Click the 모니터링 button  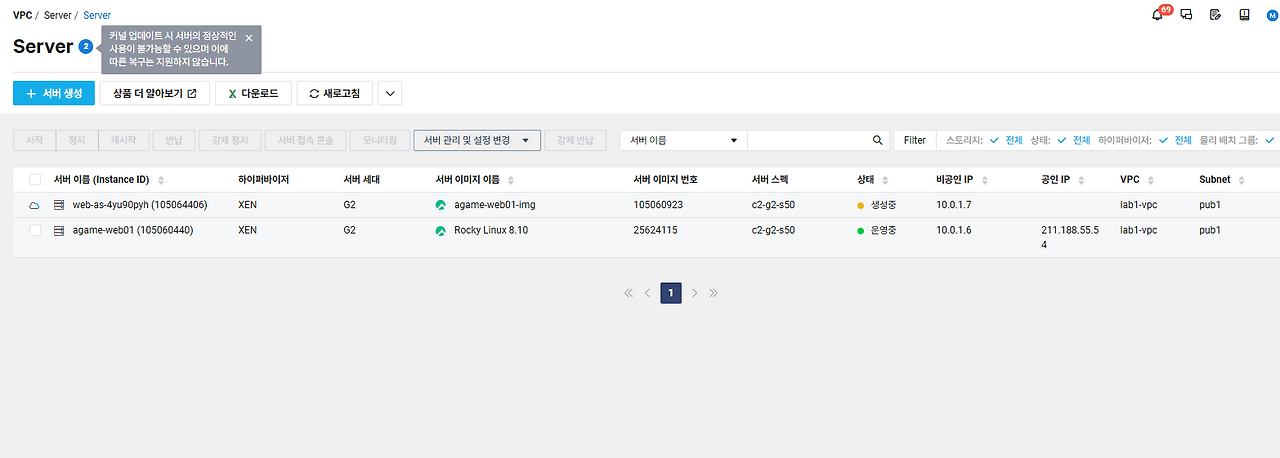[x=380, y=140]
